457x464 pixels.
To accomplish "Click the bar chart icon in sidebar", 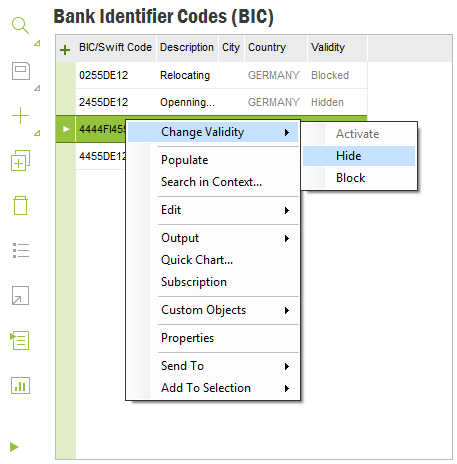I will [20, 385].
